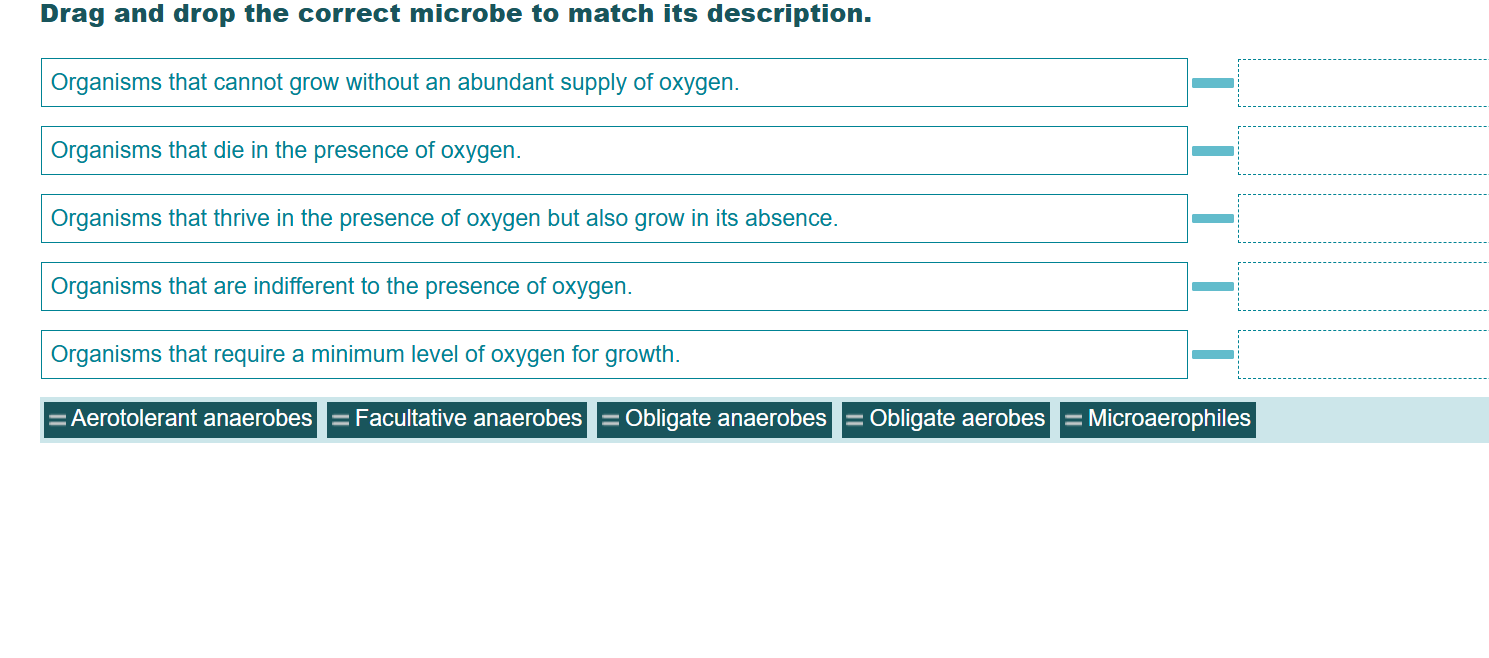Click the drag handle on Facultative anaerobes
This screenshot has height=658, width=1489.
point(338,419)
